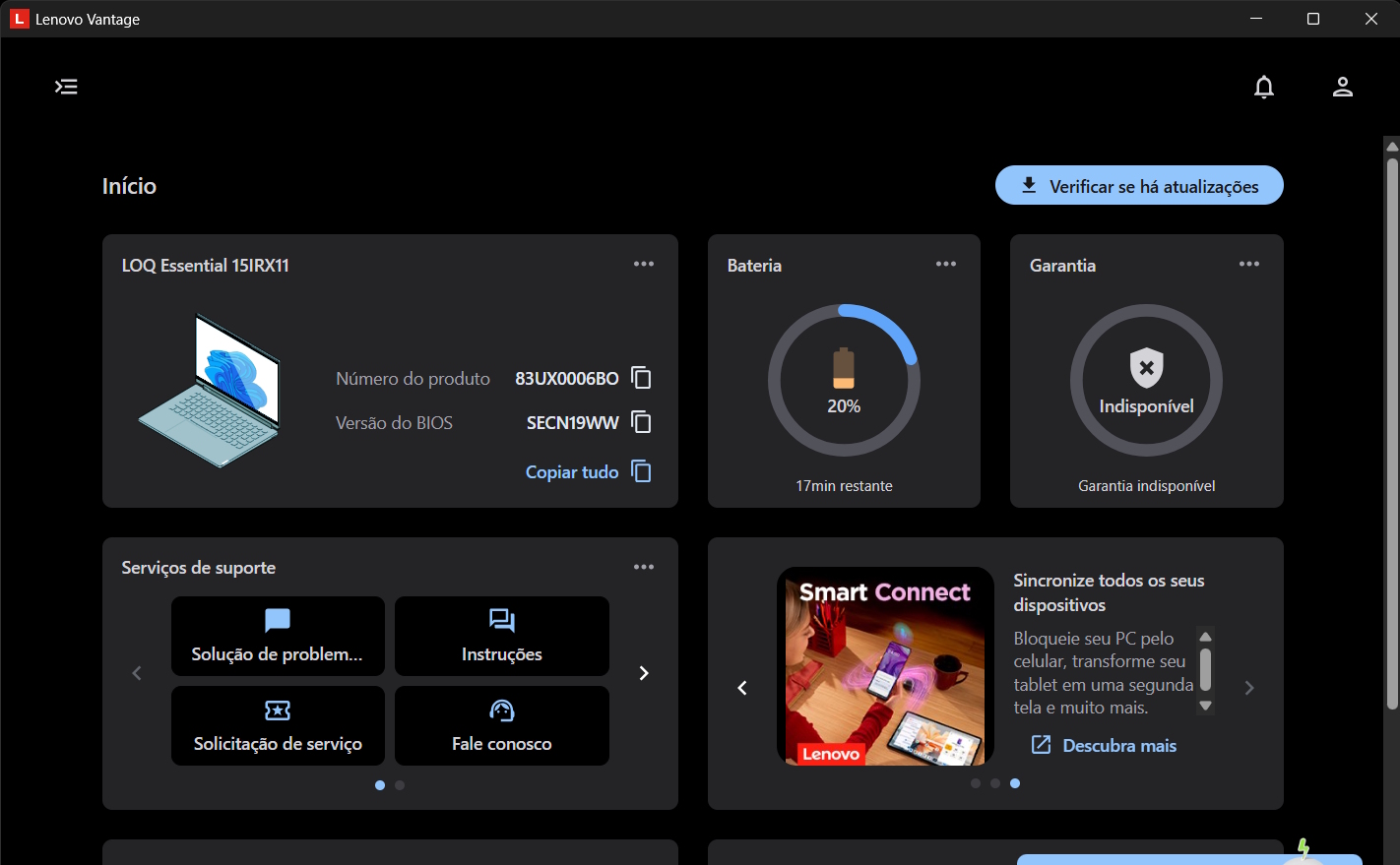1400x865 pixels.
Task: Click the warranty shield Indisponível gauge
Action: [x=1146, y=380]
